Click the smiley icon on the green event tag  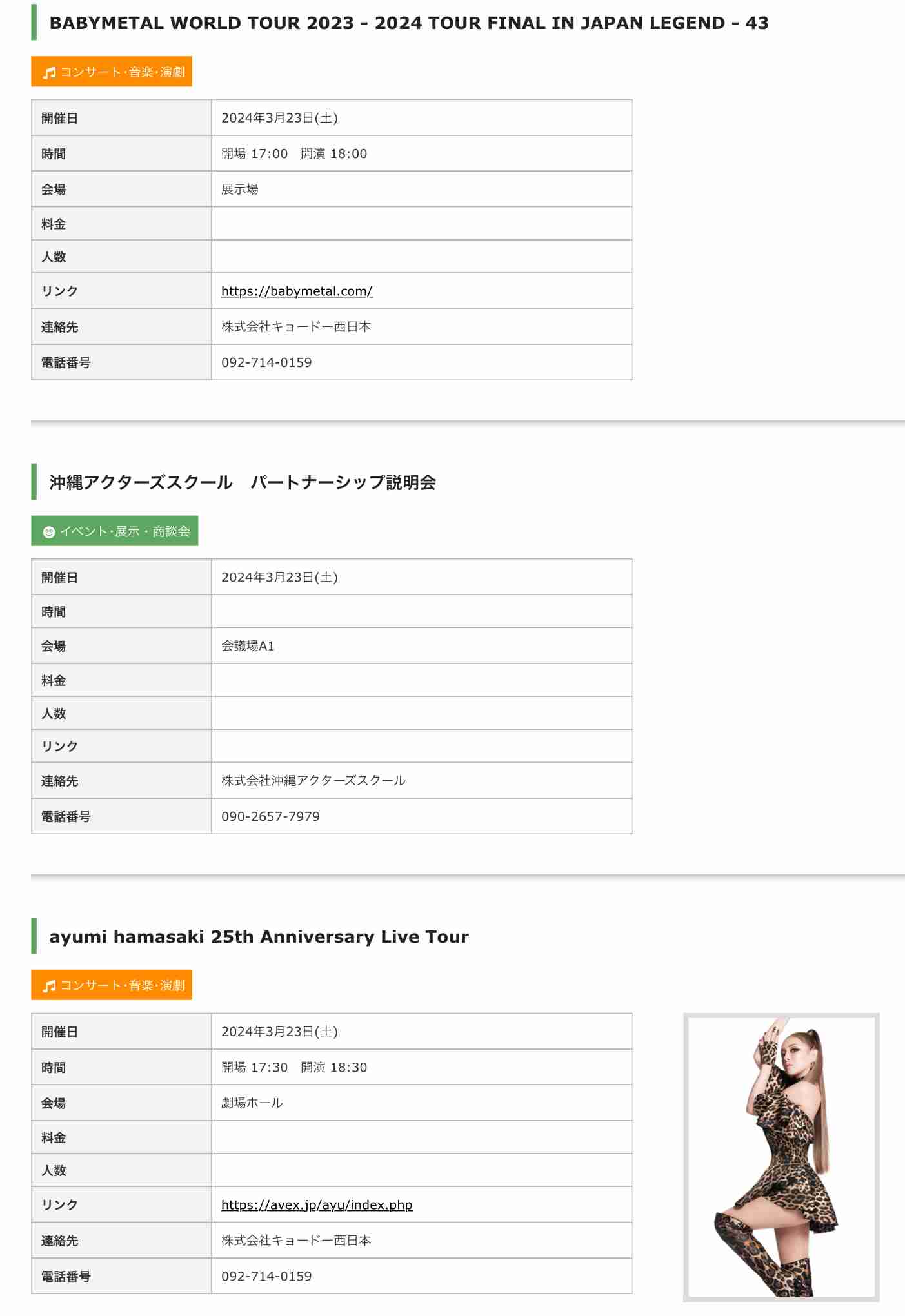click(48, 532)
